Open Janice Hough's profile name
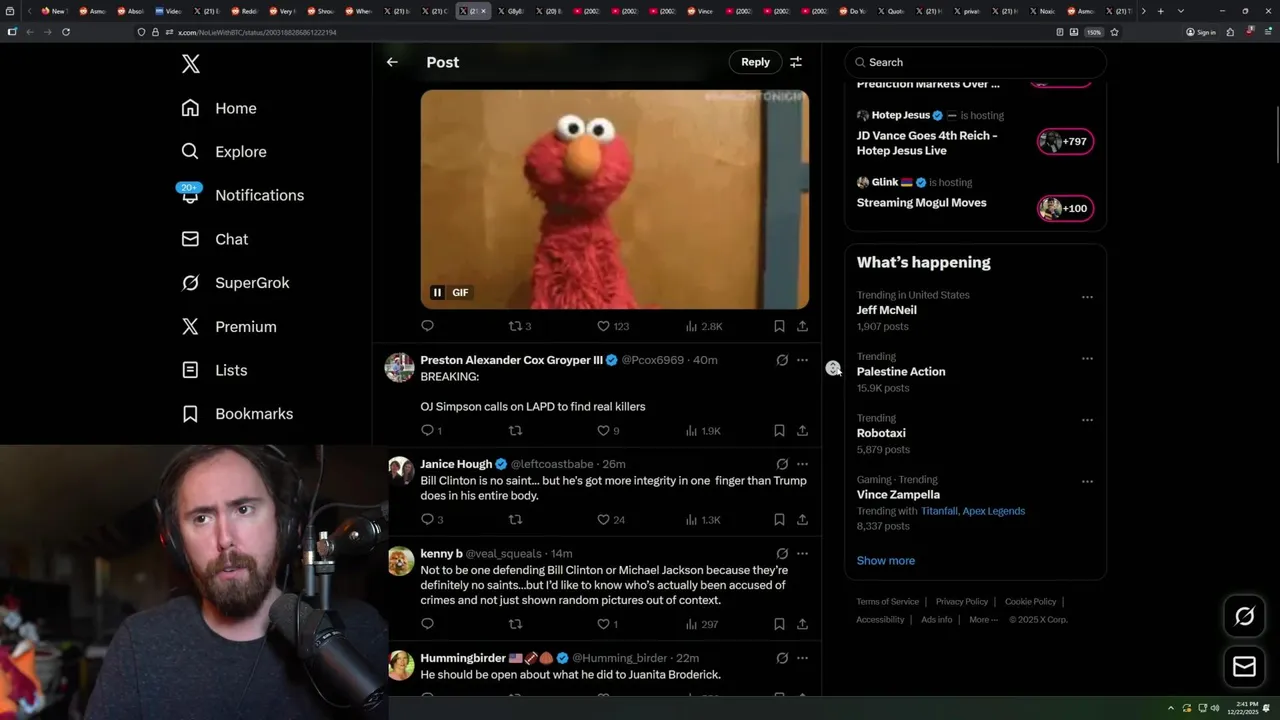The image size is (1280, 720). click(x=456, y=464)
